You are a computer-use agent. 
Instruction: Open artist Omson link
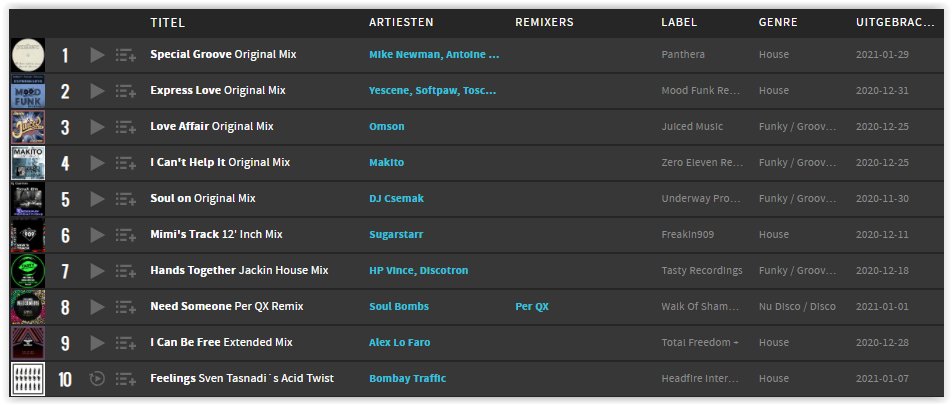pos(387,127)
